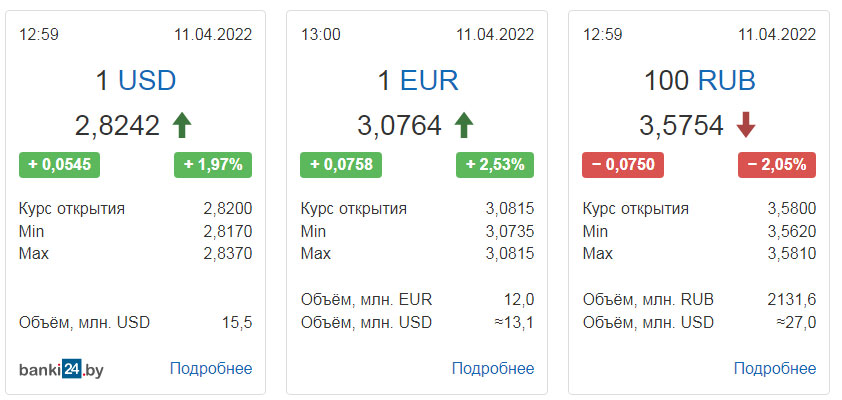Open the USD currency link
The height and width of the screenshot is (400, 842).
pyautogui.click(x=147, y=81)
